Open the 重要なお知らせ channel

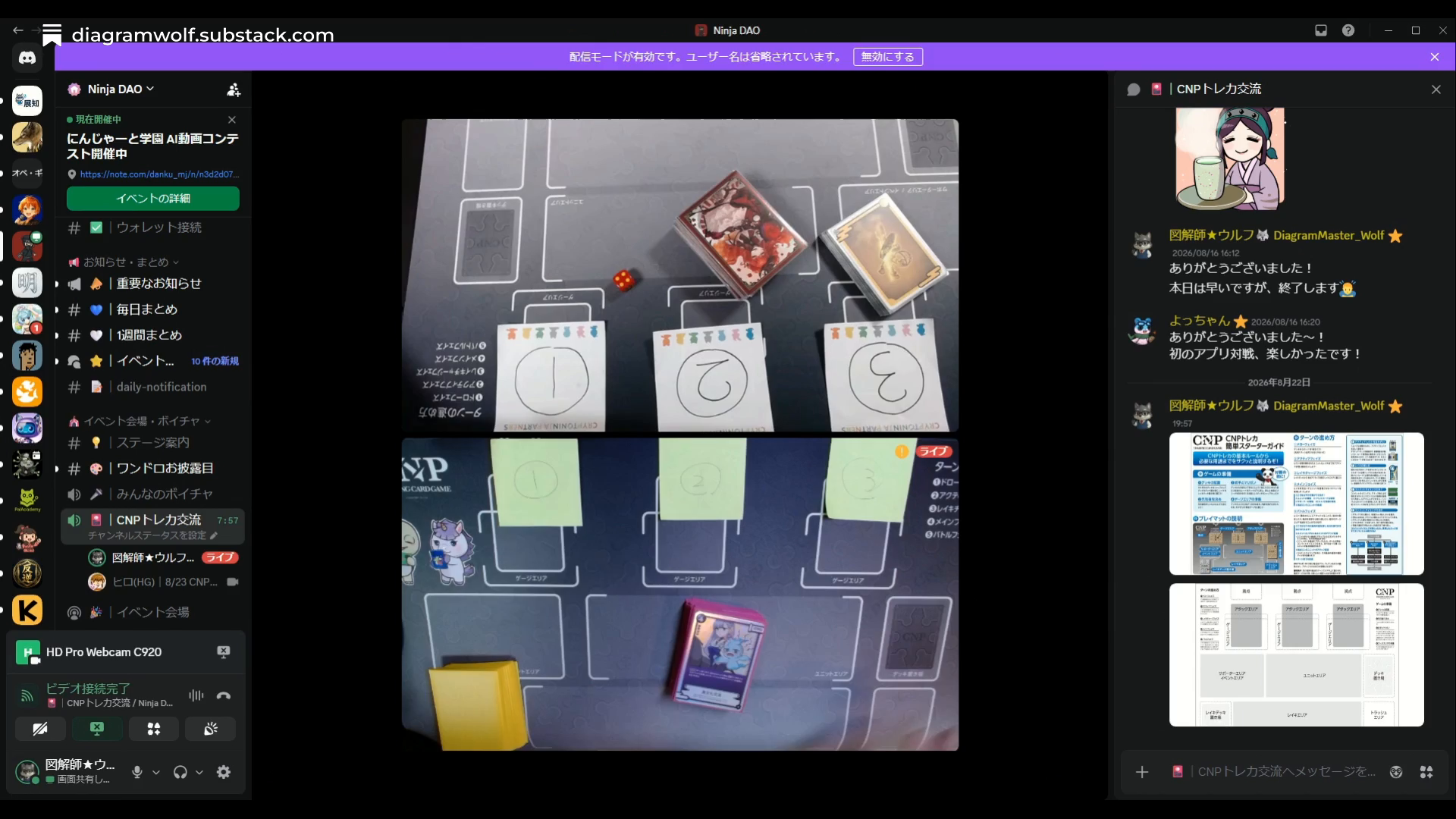[x=152, y=284]
